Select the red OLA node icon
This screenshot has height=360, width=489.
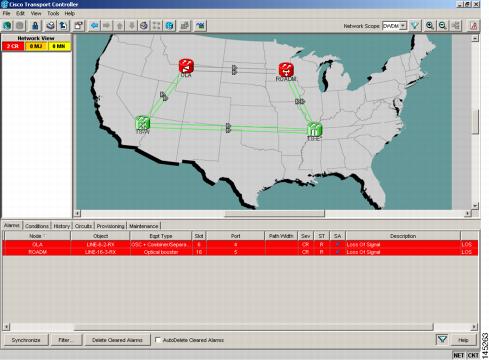point(186,65)
